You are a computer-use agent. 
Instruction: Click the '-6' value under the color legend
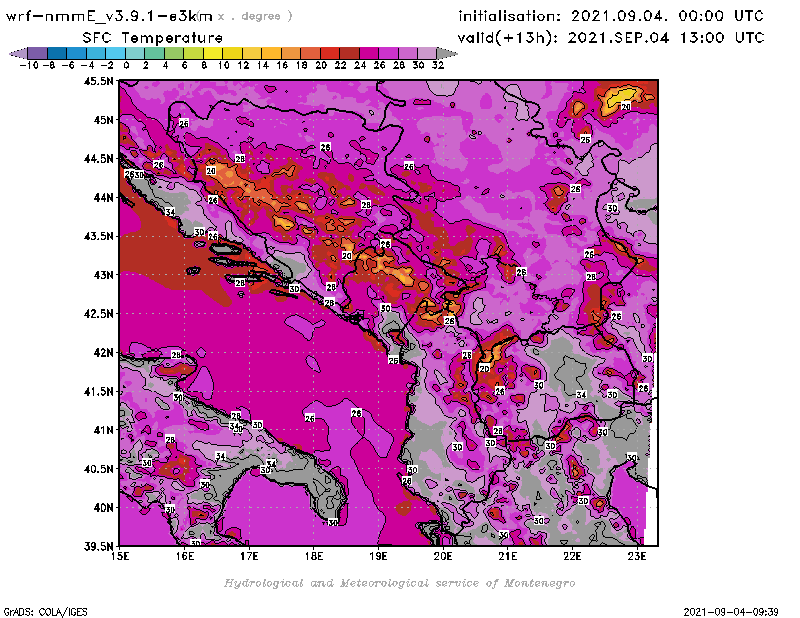[x=68, y=65]
